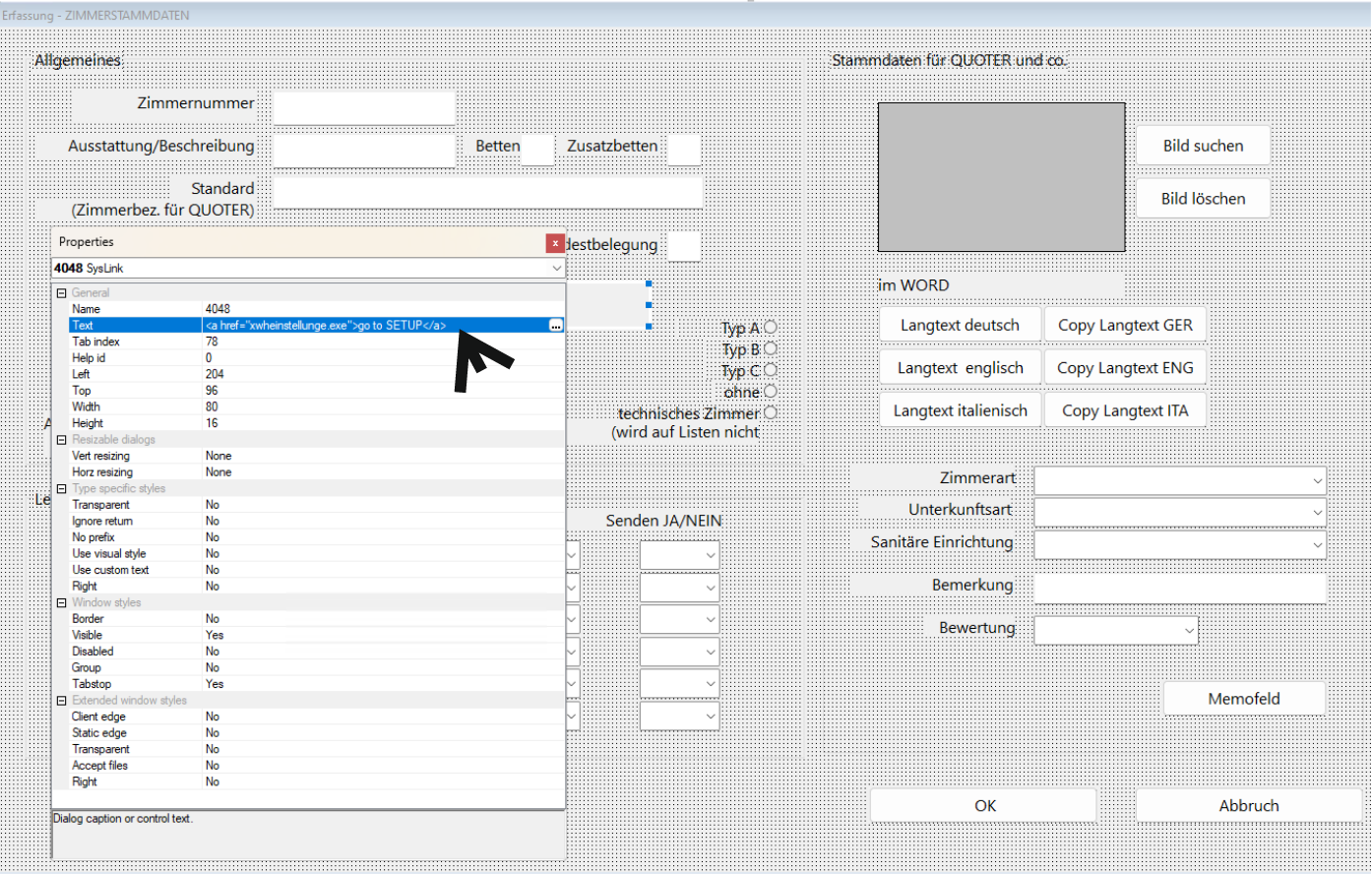Open Langtext deutsch
The width and height of the screenshot is (1372, 874).
coord(960,325)
